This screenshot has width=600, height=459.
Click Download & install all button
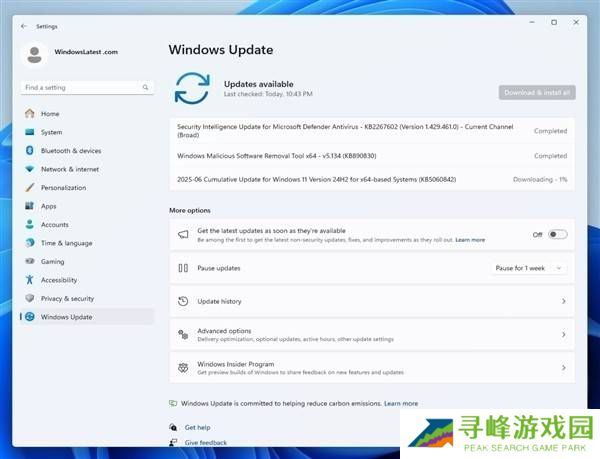point(537,93)
